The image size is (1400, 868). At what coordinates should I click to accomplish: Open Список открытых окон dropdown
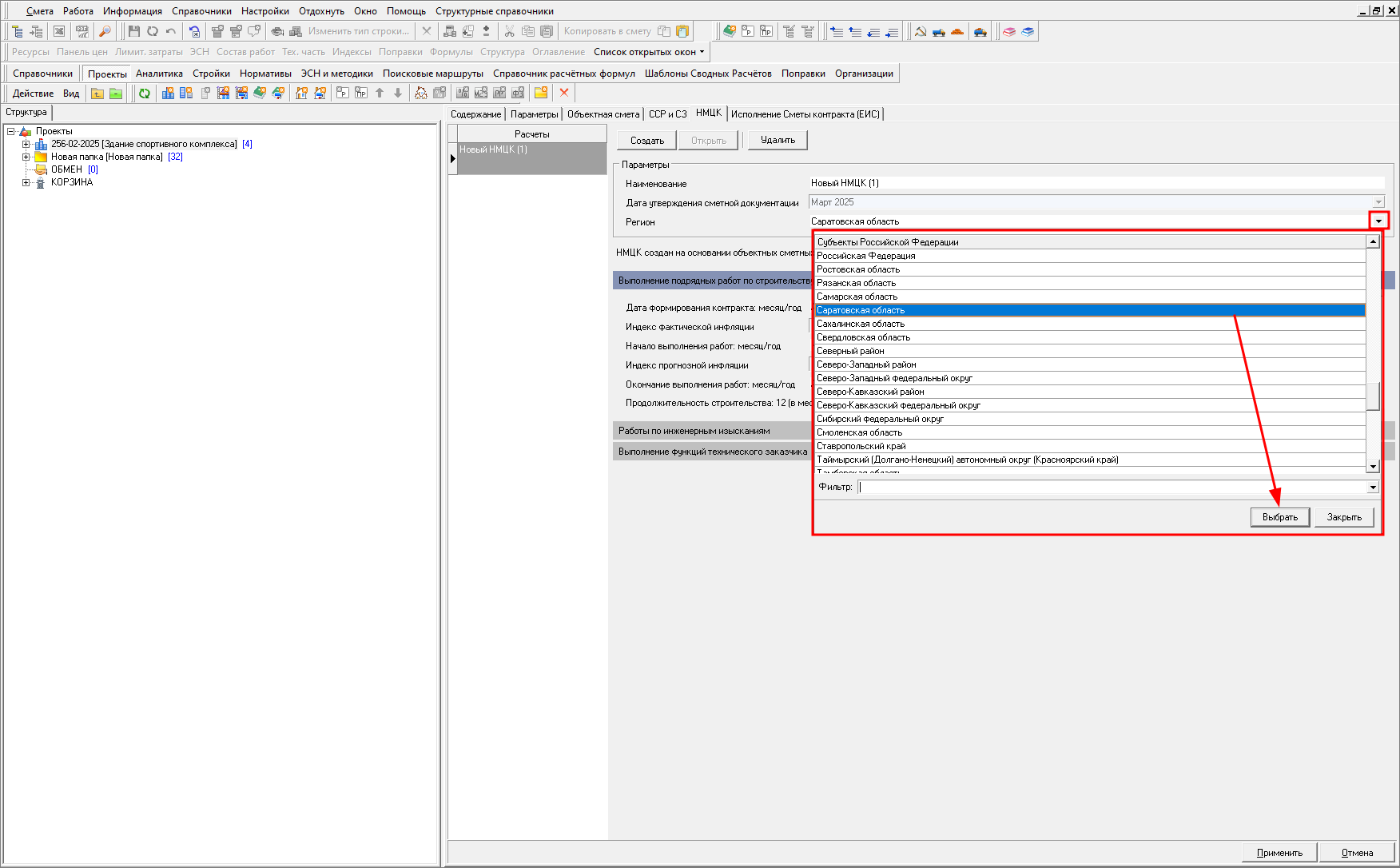click(649, 52)
